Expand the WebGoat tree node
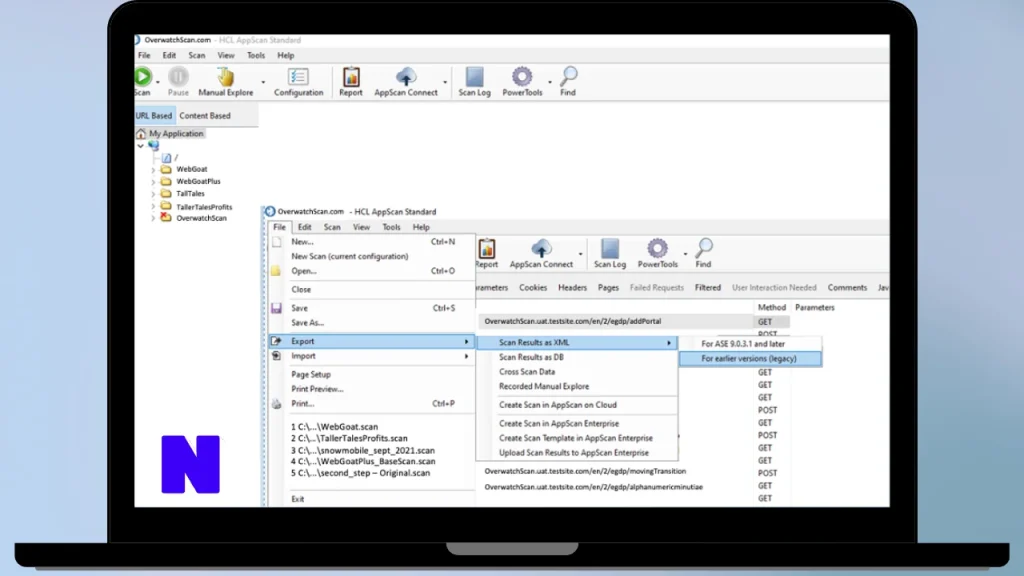 pyautogui.click(x=153, y=170)
